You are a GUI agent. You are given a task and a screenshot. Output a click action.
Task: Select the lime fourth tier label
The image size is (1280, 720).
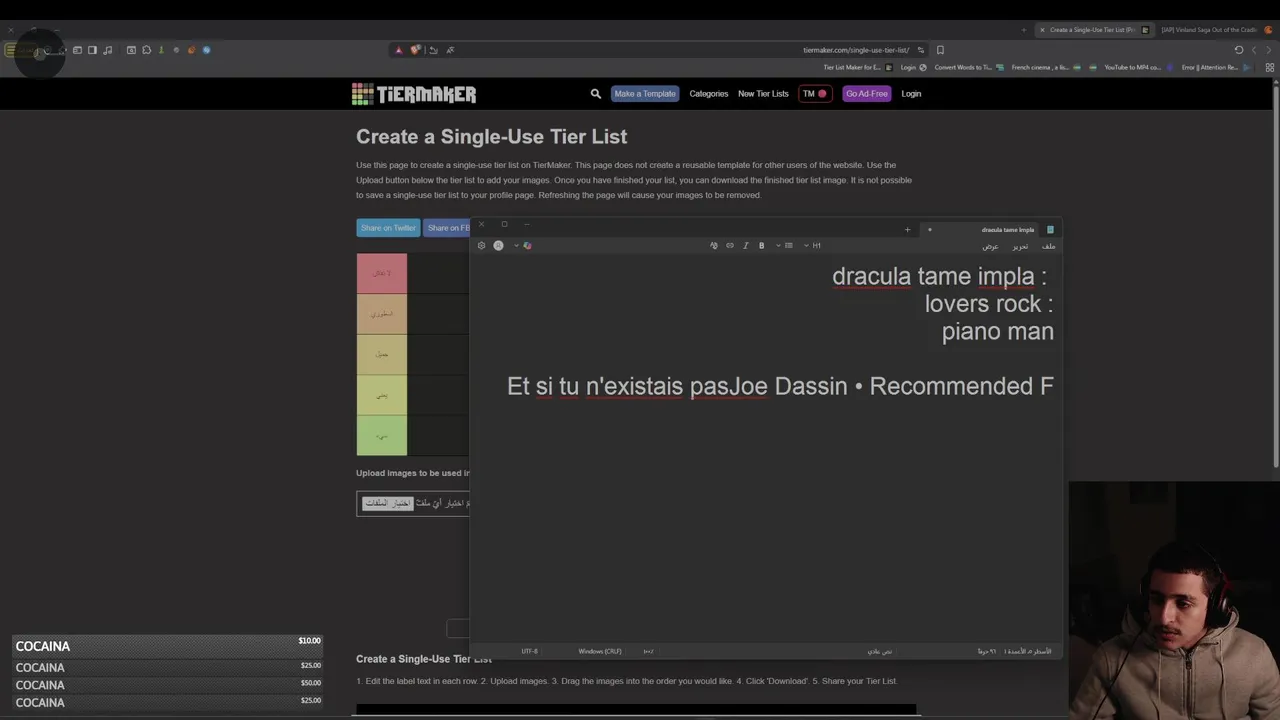(x=382, y=396)
